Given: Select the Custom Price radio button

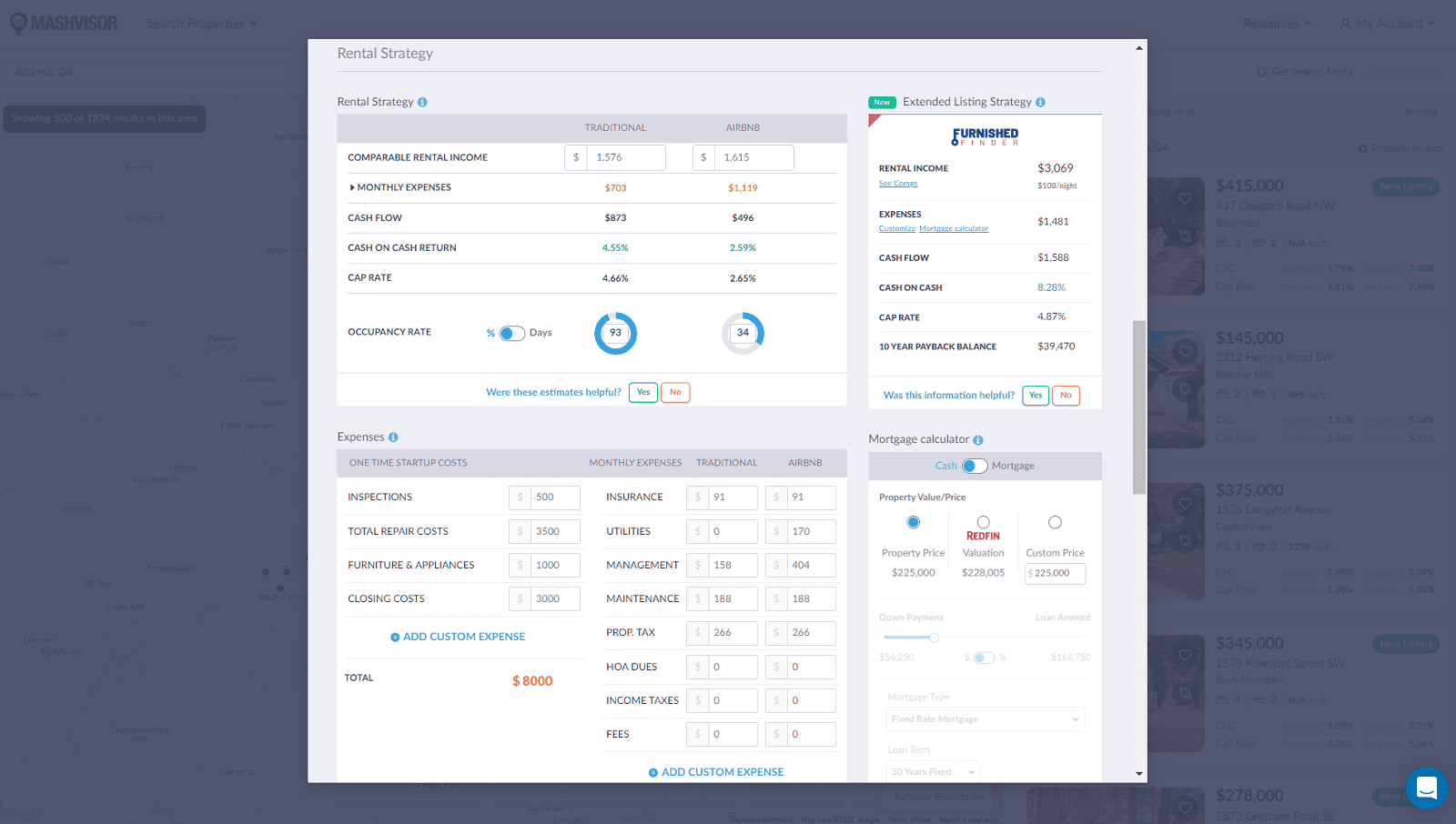Looking at the screenshot, I should (1055, 522).
